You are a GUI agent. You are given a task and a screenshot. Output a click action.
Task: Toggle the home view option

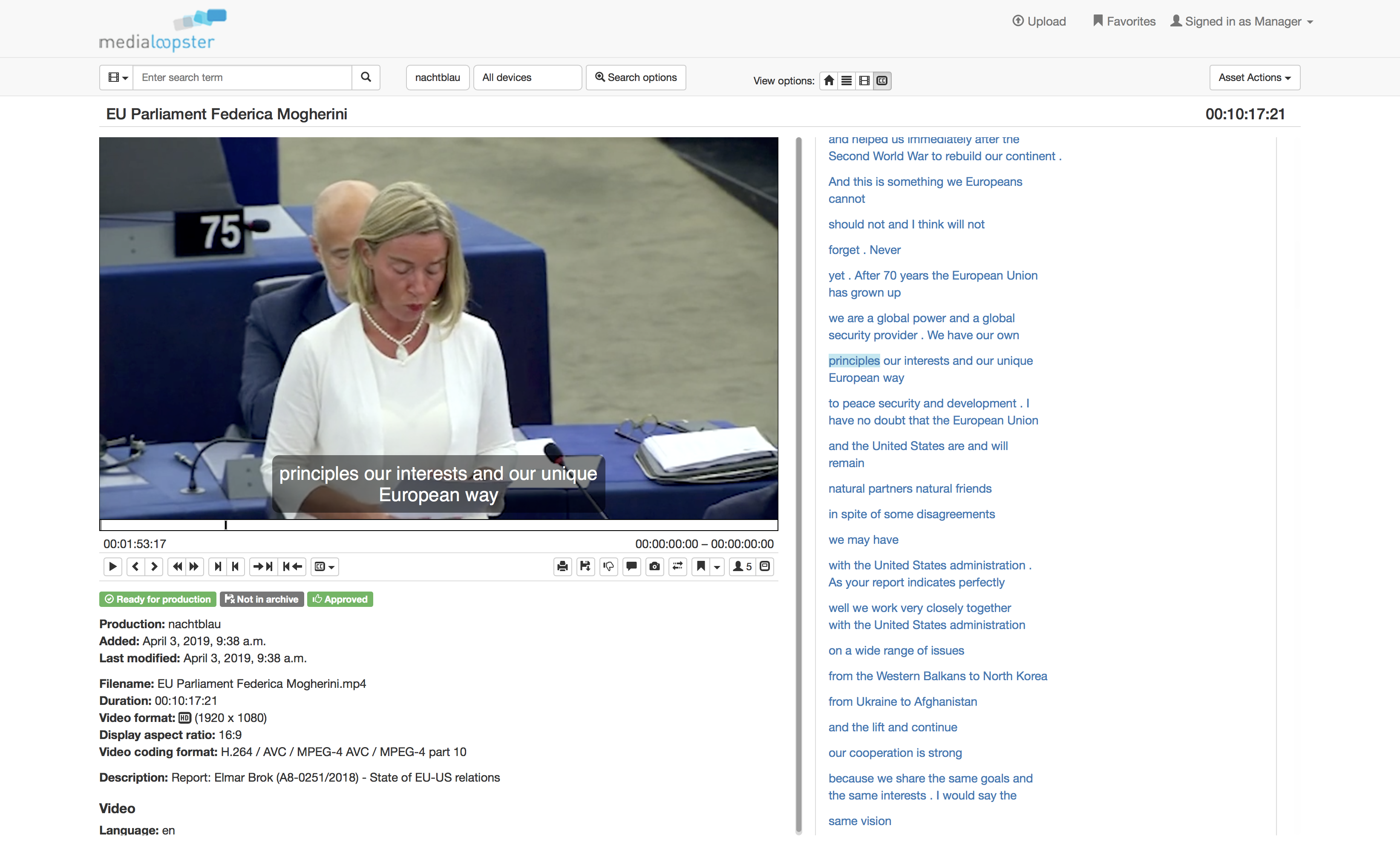pos(829,81)
